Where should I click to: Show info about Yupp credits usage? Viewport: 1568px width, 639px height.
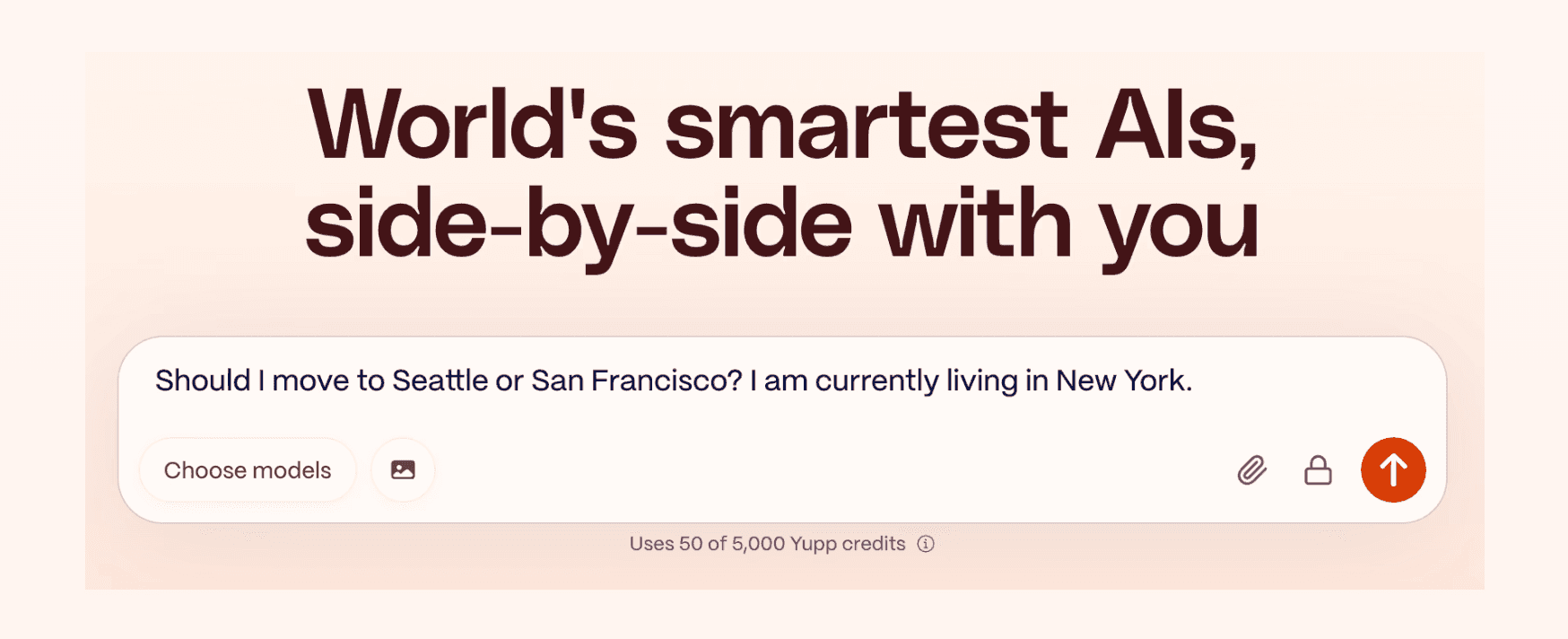926,544
